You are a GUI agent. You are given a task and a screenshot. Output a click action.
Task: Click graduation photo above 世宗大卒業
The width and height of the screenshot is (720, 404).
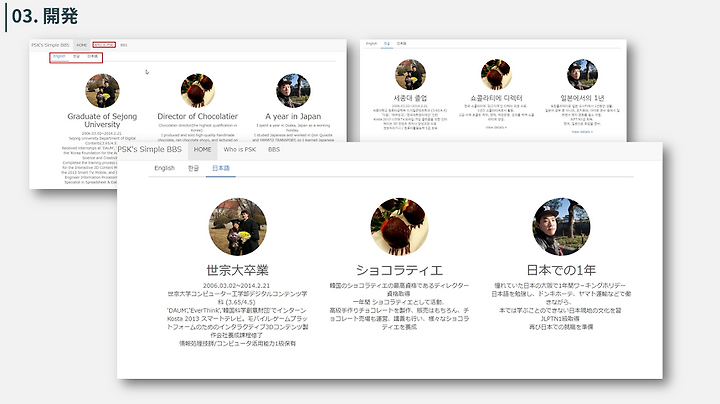(237, 227)
